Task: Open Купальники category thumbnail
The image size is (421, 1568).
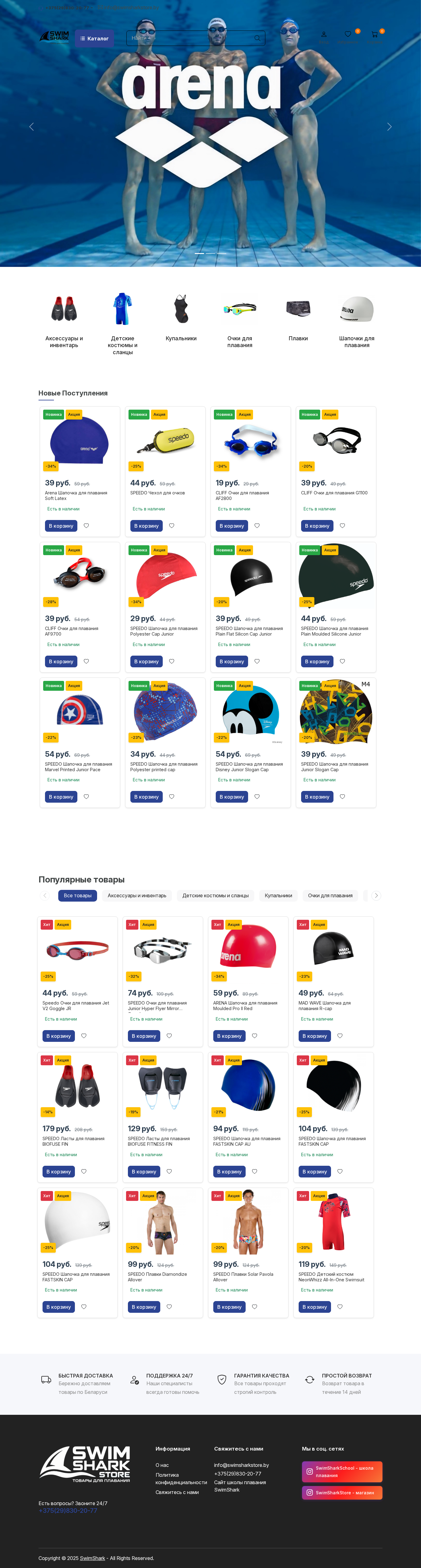Action: coord(181,317)
